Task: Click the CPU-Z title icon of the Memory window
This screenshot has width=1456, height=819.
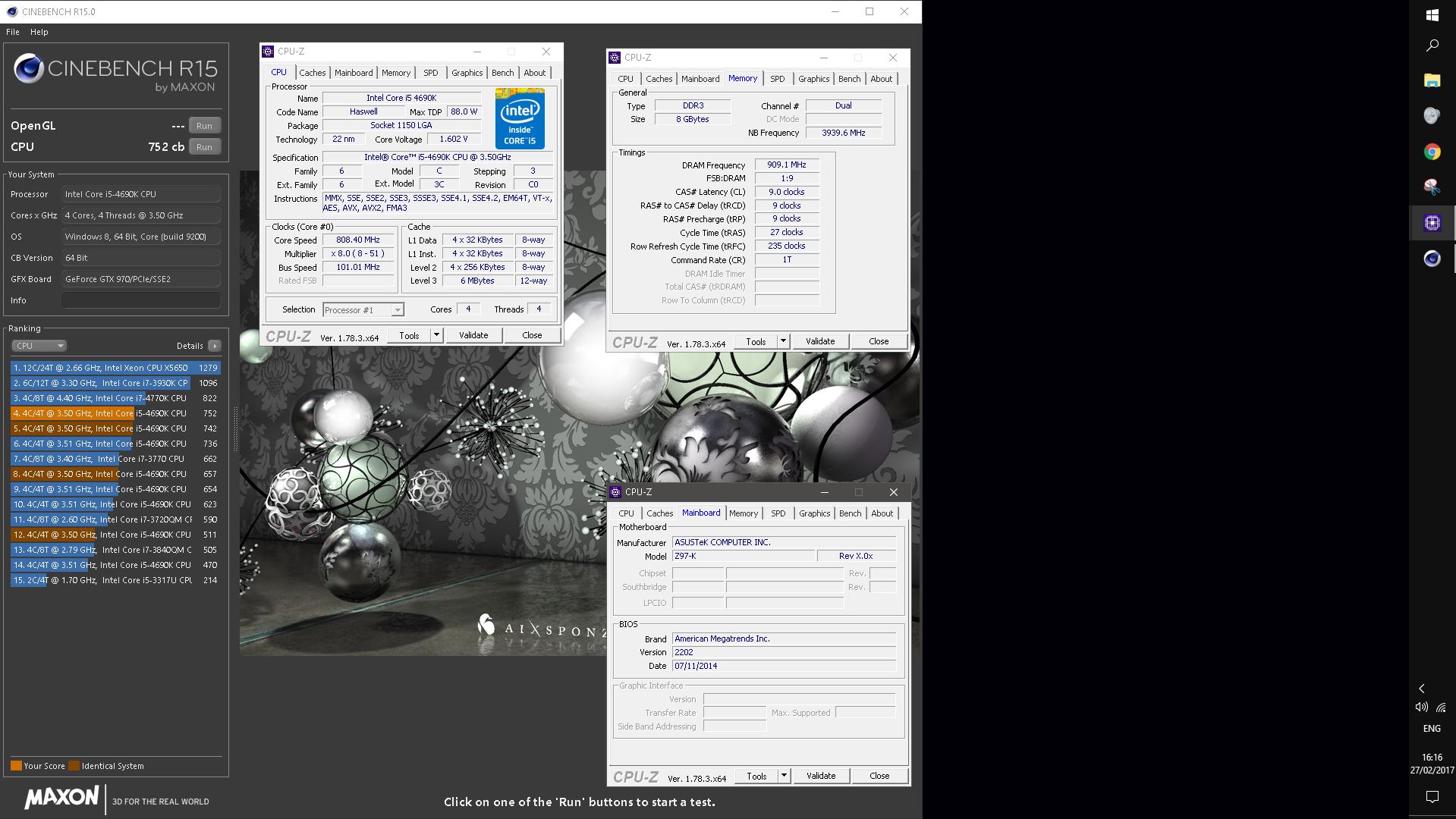Action: click(x=615, y=58)
